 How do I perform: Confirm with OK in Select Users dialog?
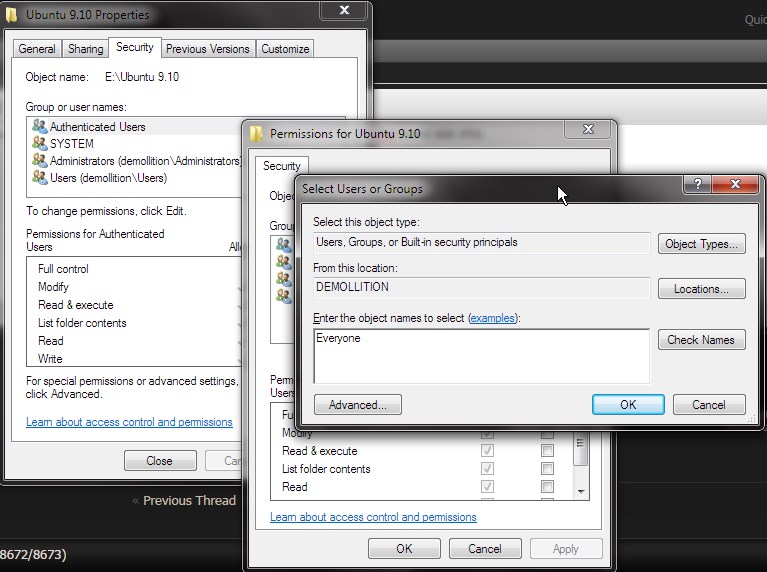[628, 405]
